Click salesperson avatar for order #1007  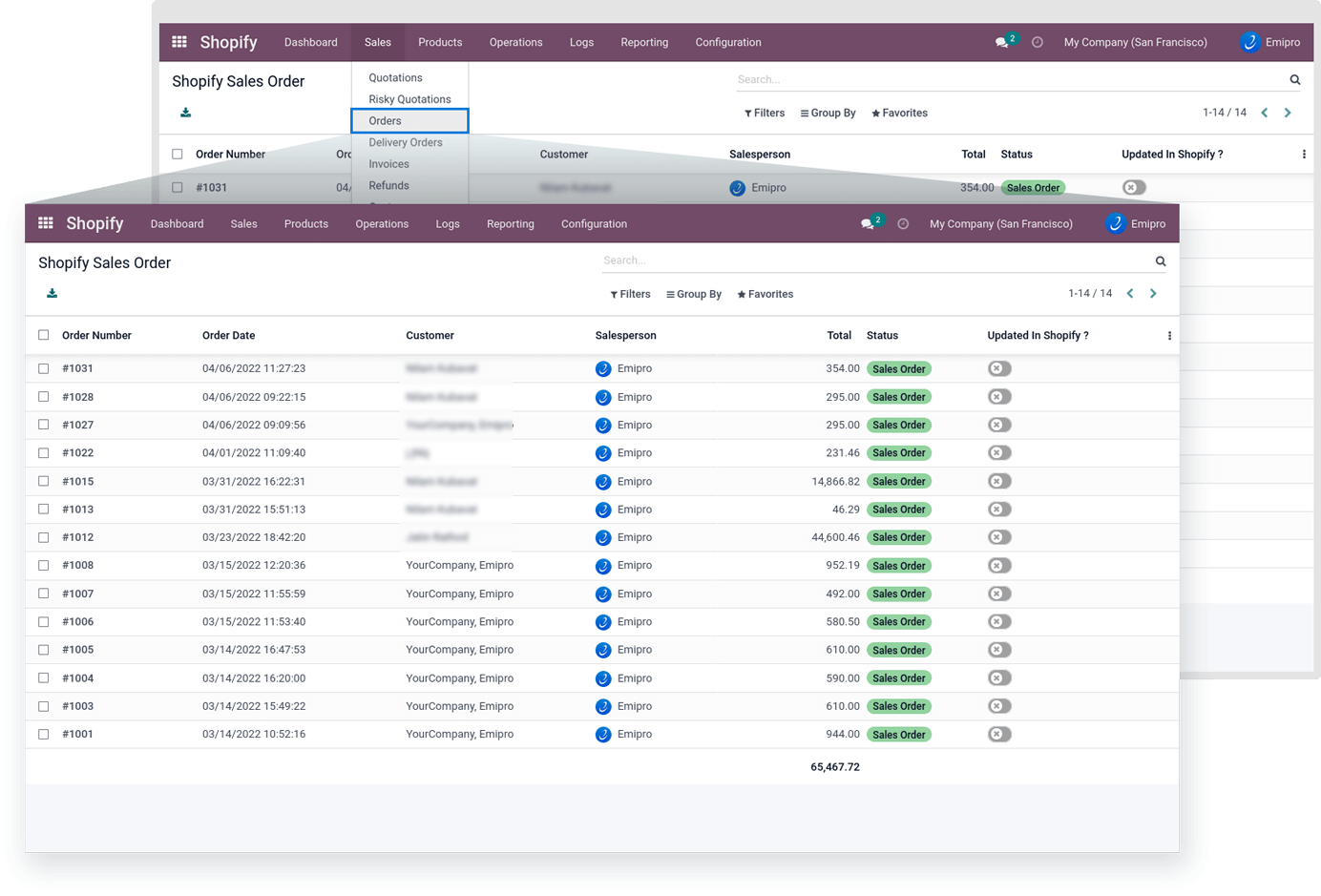tap(603, 594)
